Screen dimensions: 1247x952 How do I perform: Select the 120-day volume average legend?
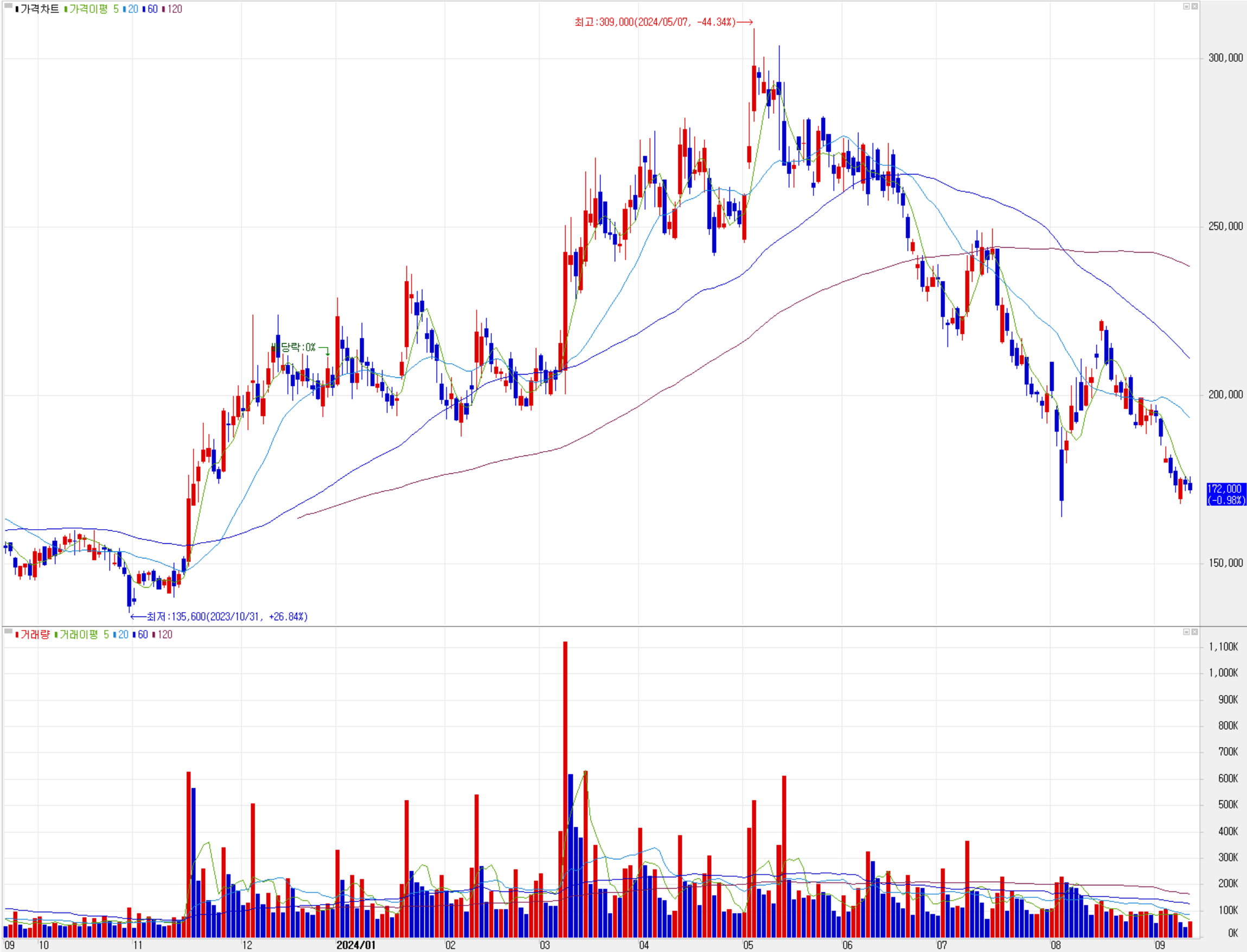[x=164, y=635]
